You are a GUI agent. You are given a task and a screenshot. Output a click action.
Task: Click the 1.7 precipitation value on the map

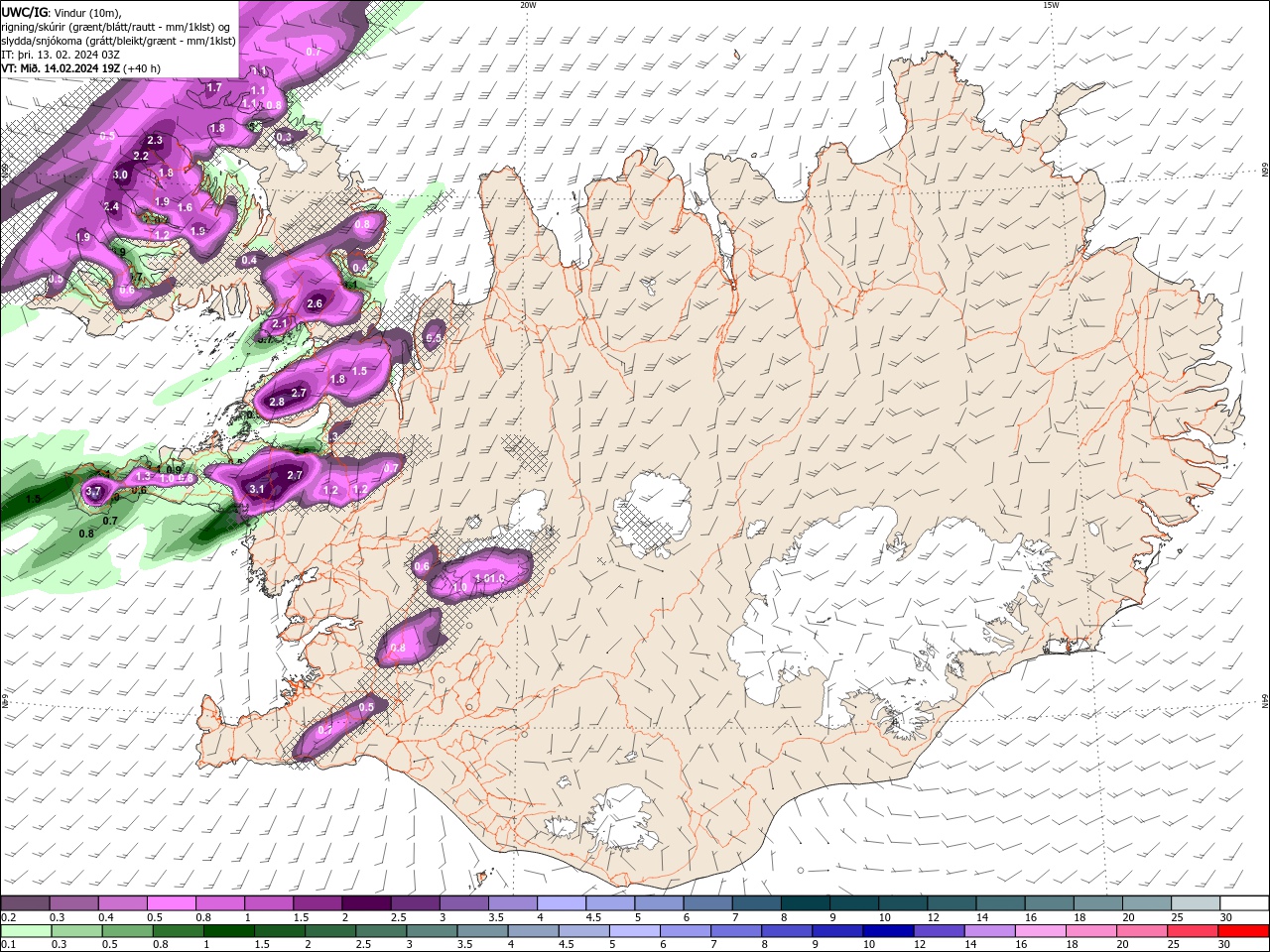point(214,87)
